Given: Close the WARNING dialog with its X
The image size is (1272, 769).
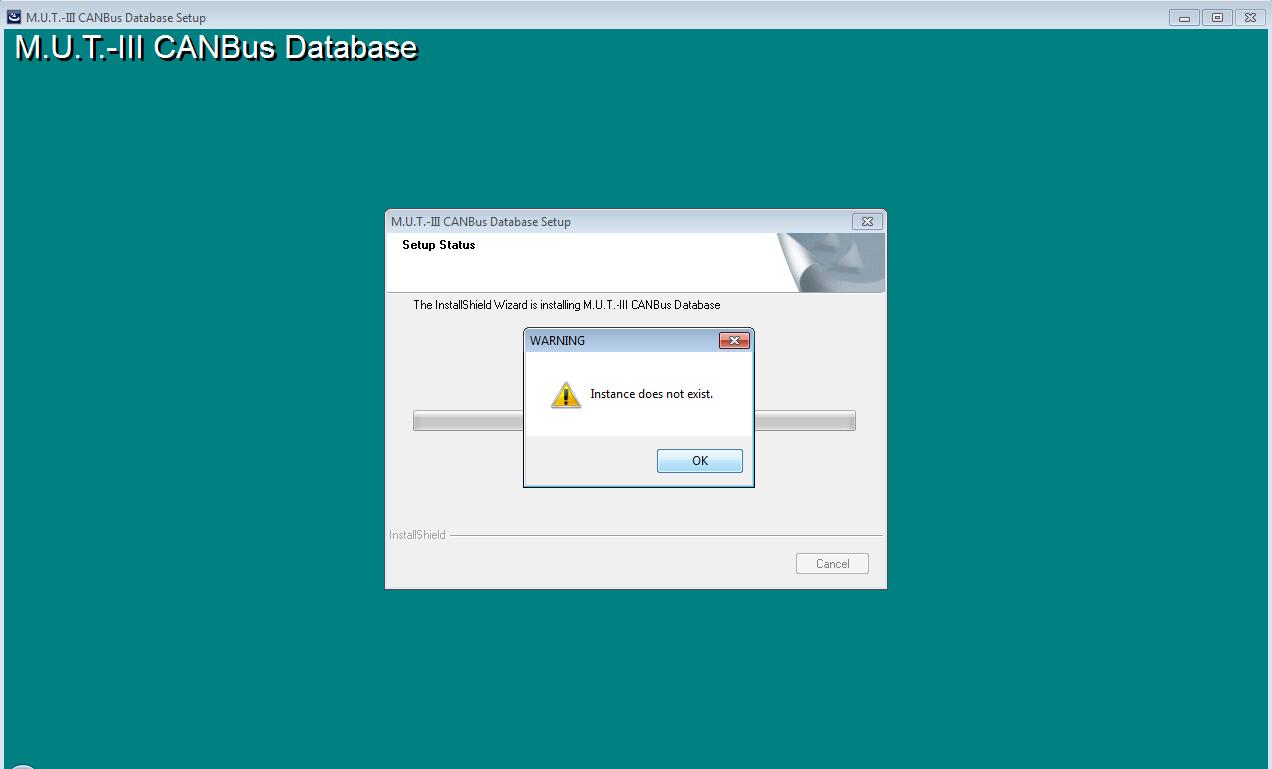Looking at the screenshot, I should click(734, 341).
